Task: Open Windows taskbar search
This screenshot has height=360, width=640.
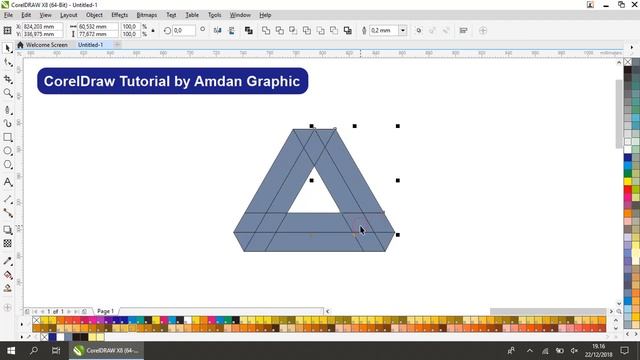Action: point(33,351)
